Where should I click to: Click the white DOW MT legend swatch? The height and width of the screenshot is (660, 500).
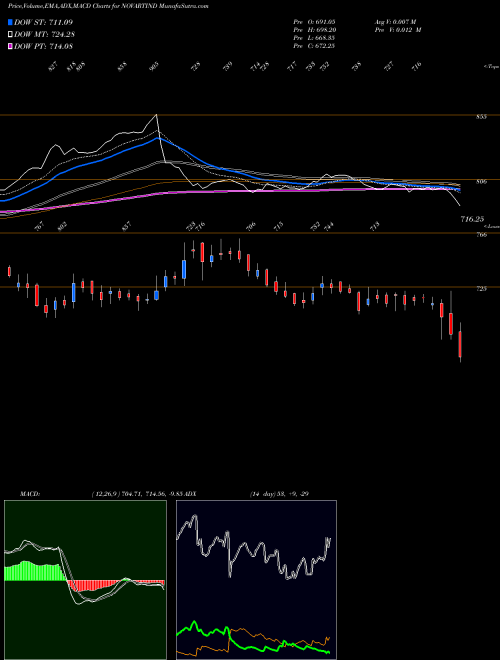point(10,34)
